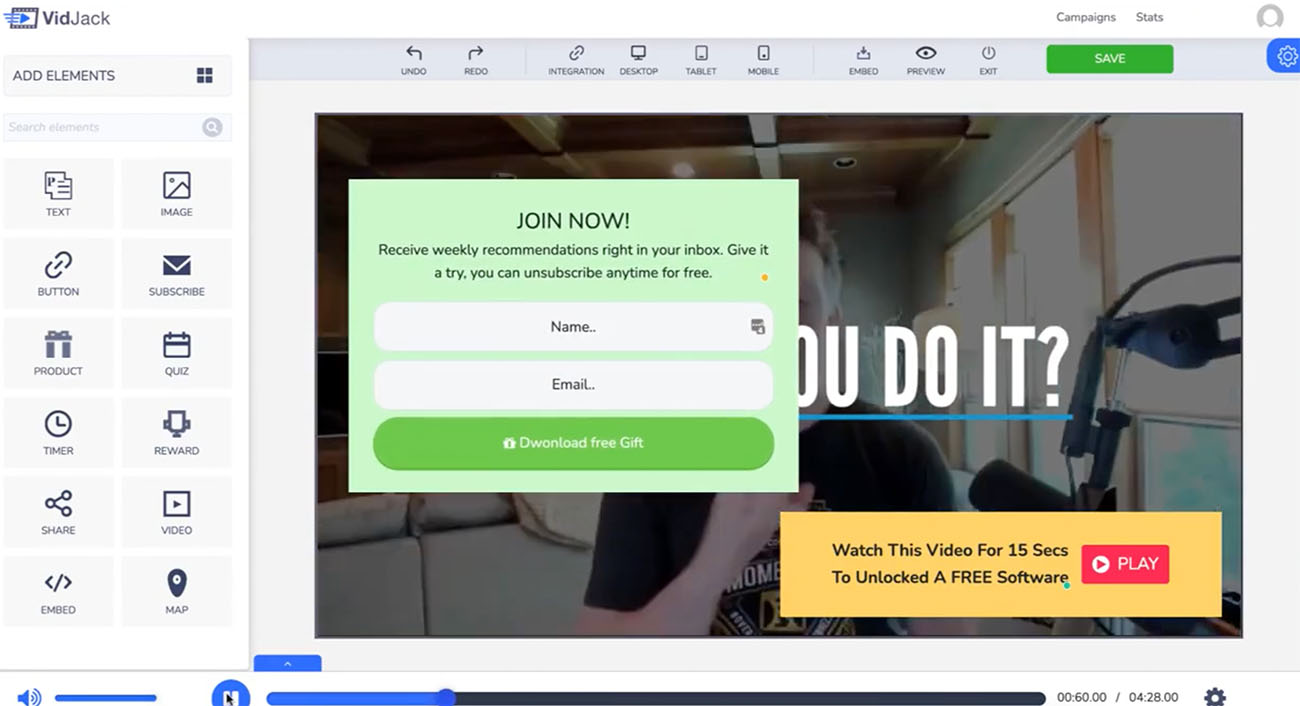The image size is (1300, 706).
Task: Preview the campaign
Action: pyautogui.click(x=926, y=59)
